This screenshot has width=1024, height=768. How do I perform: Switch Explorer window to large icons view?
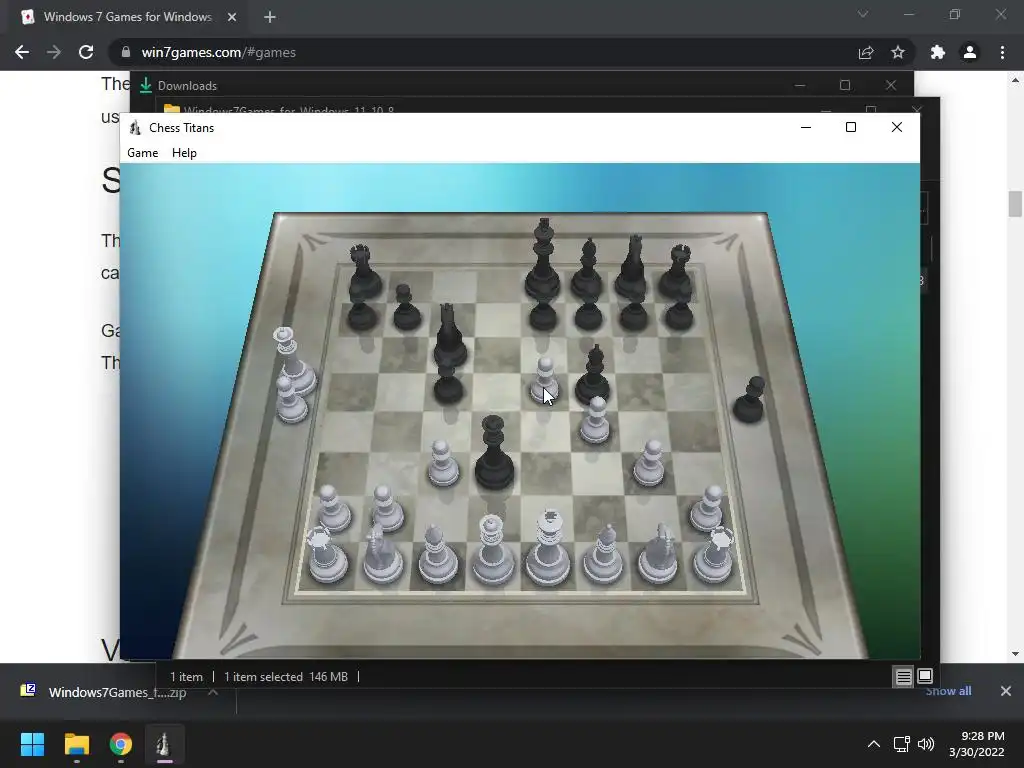tap(925, 676)
